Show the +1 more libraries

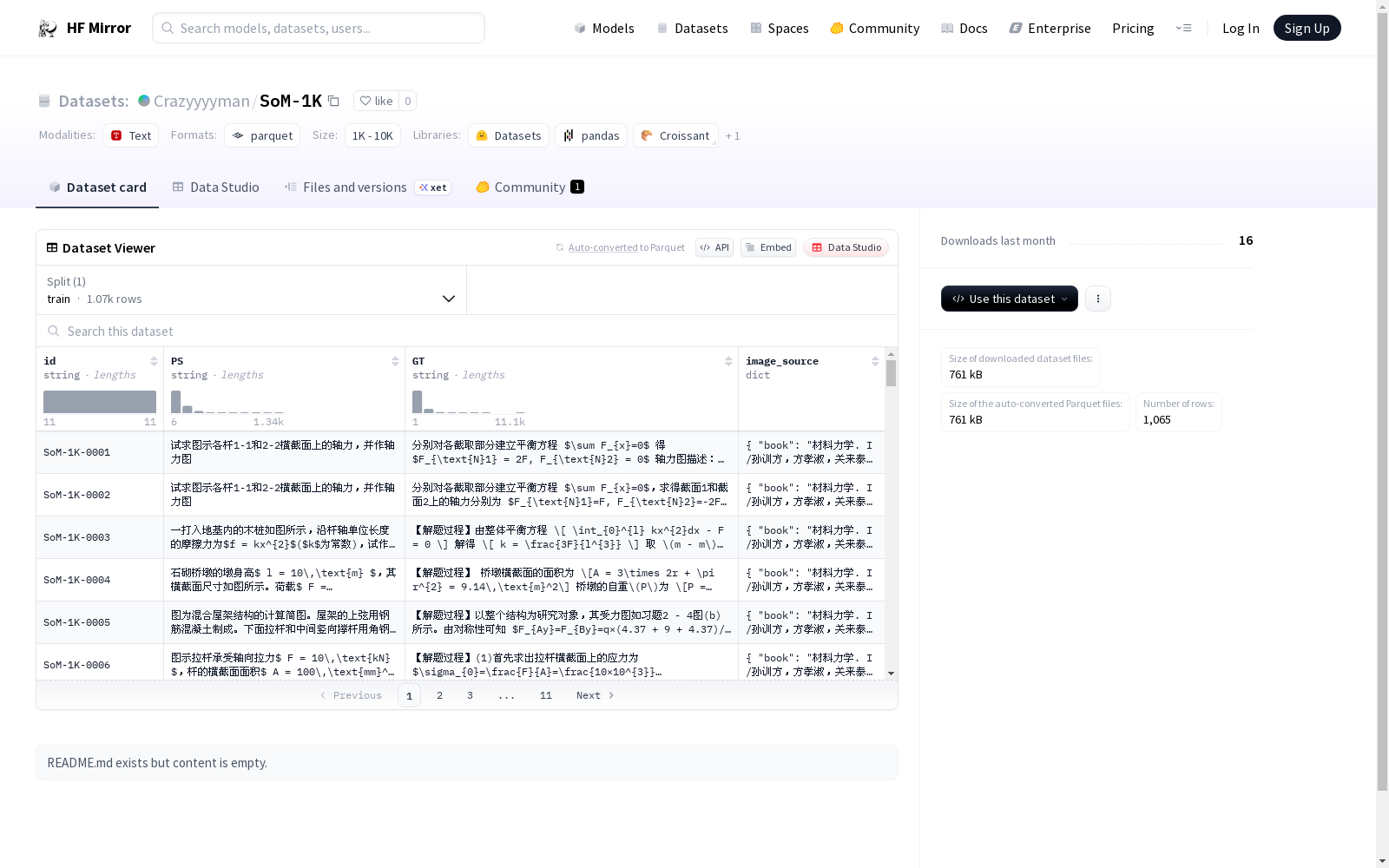click(733, 135)
